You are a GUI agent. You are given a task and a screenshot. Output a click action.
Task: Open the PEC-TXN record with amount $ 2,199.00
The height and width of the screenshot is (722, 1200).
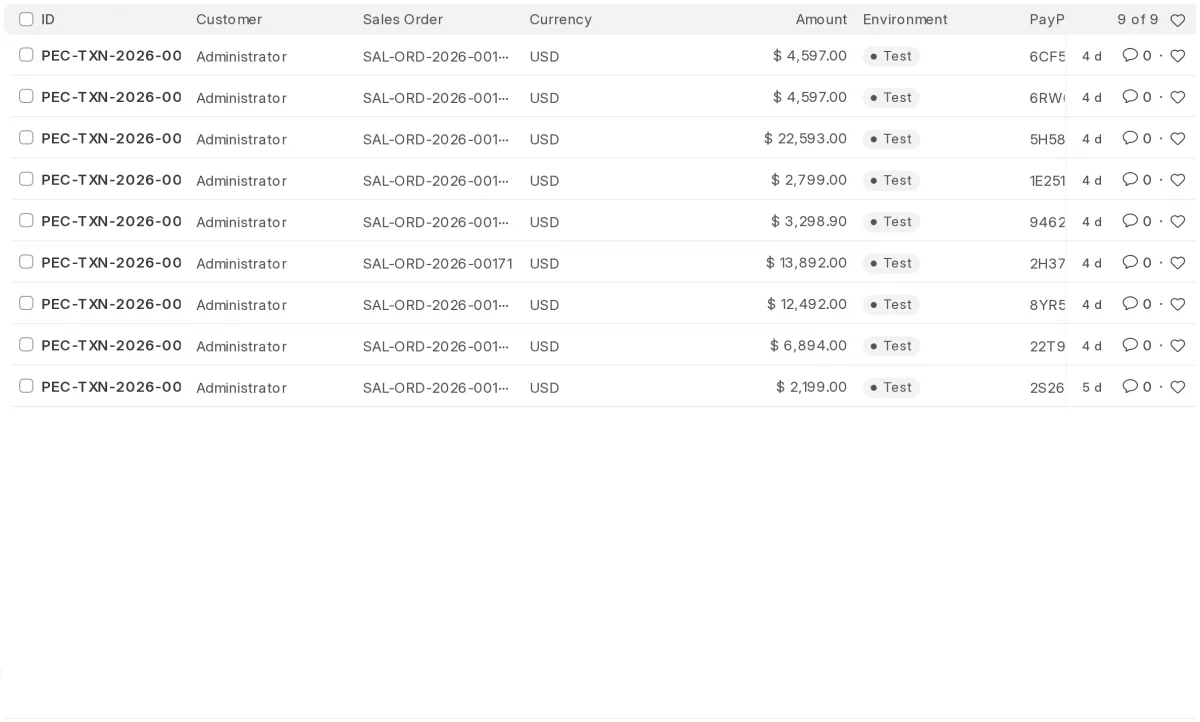[x=111, y=387]
